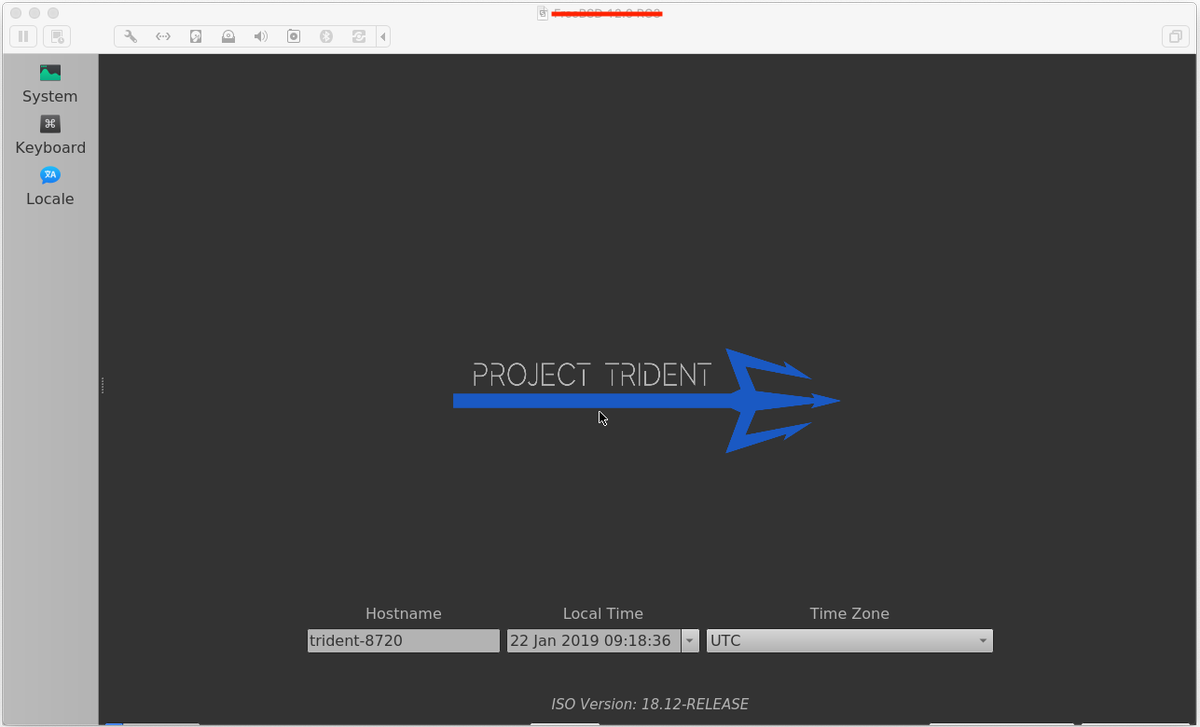Click the sidebar splitter handle
This screenshot has width=1200, height=727.
click(102, 385)
